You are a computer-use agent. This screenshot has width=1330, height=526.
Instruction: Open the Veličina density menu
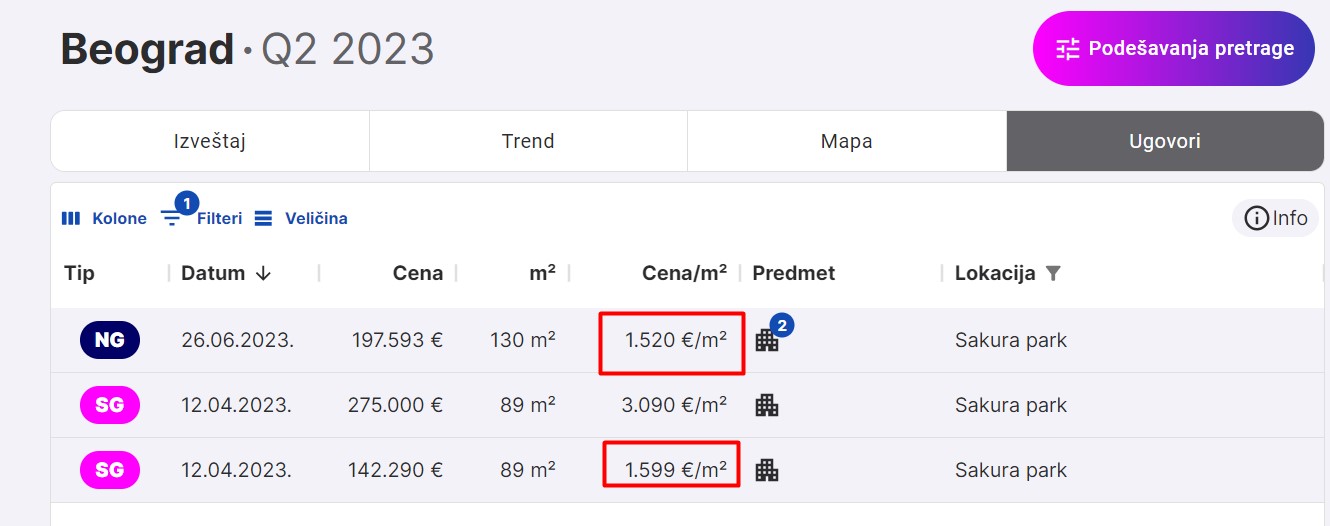point(263,218)
